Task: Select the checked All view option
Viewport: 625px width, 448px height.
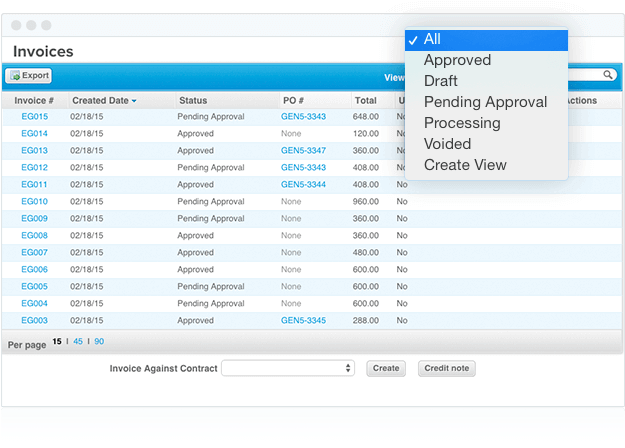Action: click(432, 39)
